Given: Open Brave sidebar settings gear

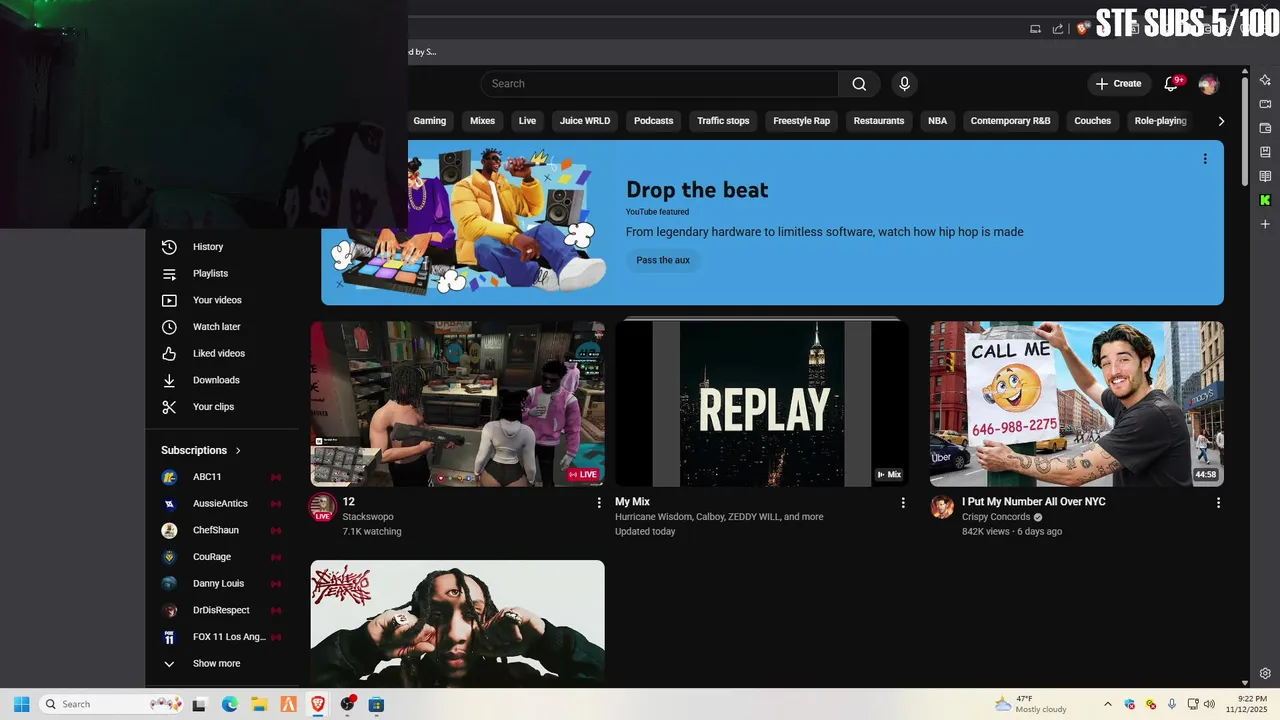Looking at the screenshot, I should pos(1265,674).
